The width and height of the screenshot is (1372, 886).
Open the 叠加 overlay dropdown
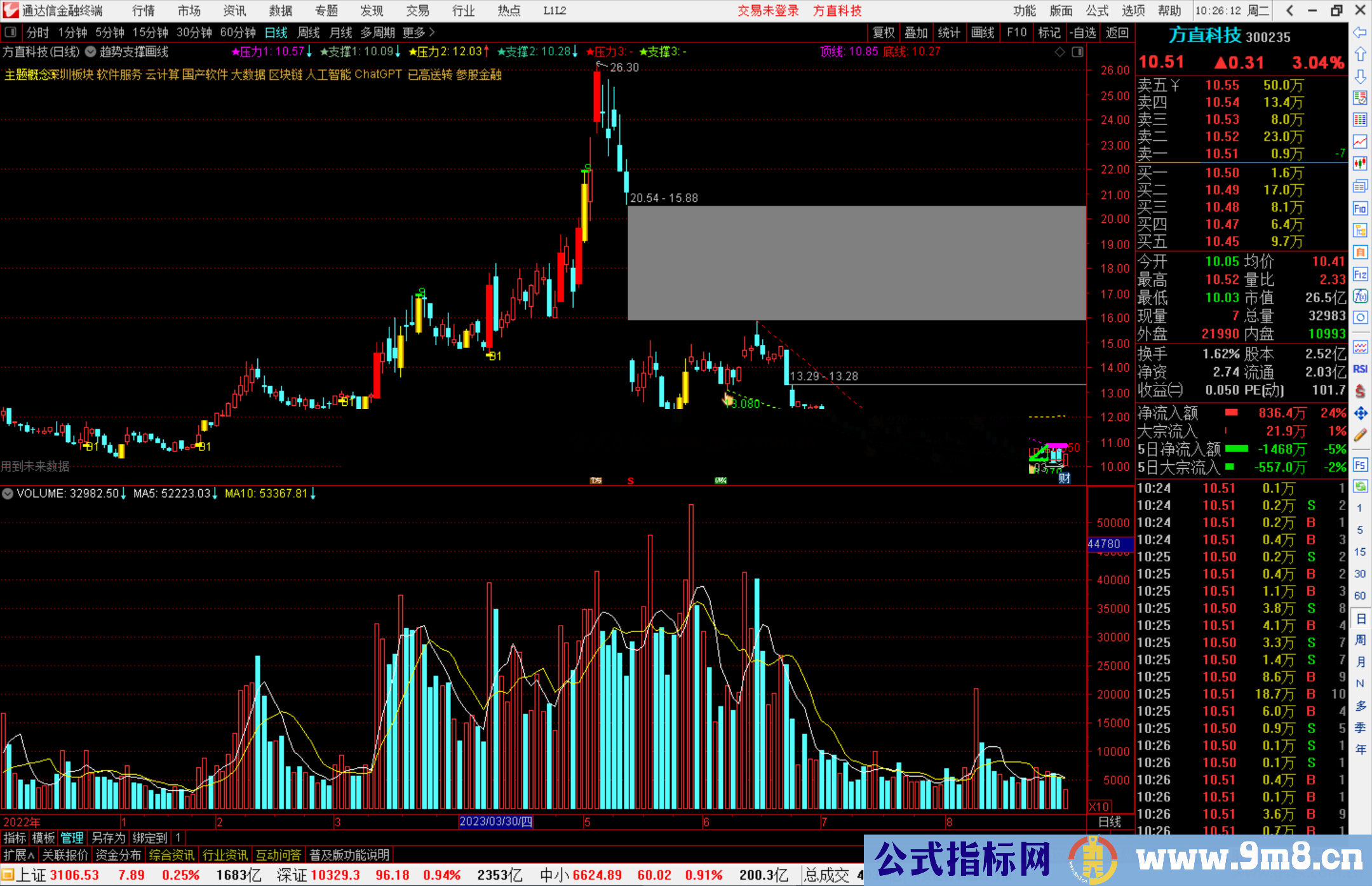916,32
